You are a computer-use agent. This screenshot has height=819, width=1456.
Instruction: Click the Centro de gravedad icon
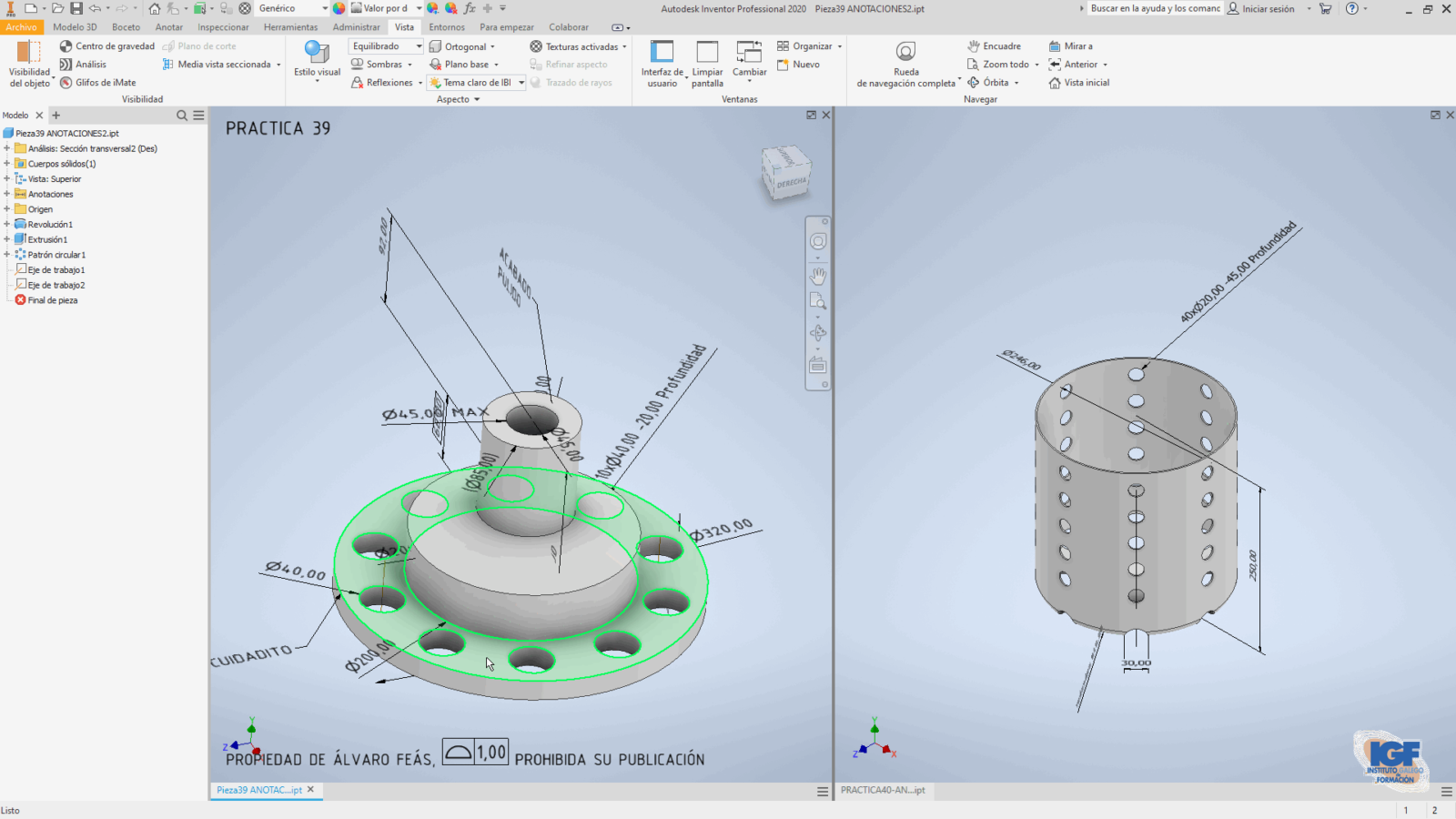66,46
